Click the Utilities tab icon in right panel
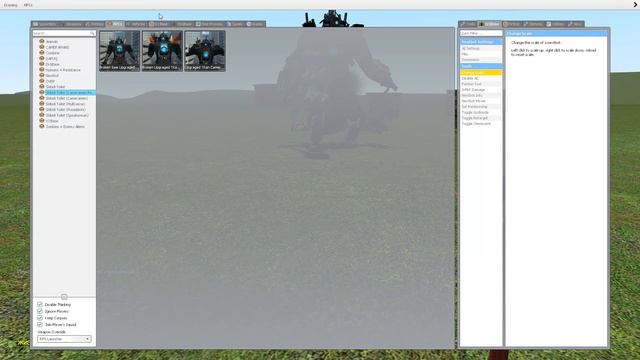The height and width of the screenshot is (360, 640). [549, 24]
